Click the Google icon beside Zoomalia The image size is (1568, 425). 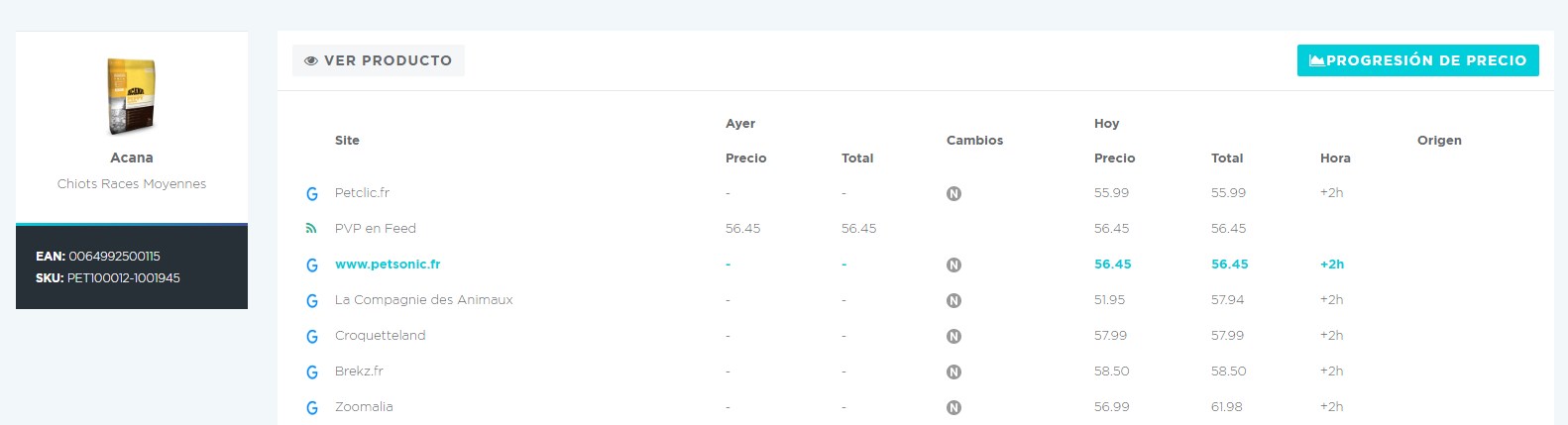point(312,408)
